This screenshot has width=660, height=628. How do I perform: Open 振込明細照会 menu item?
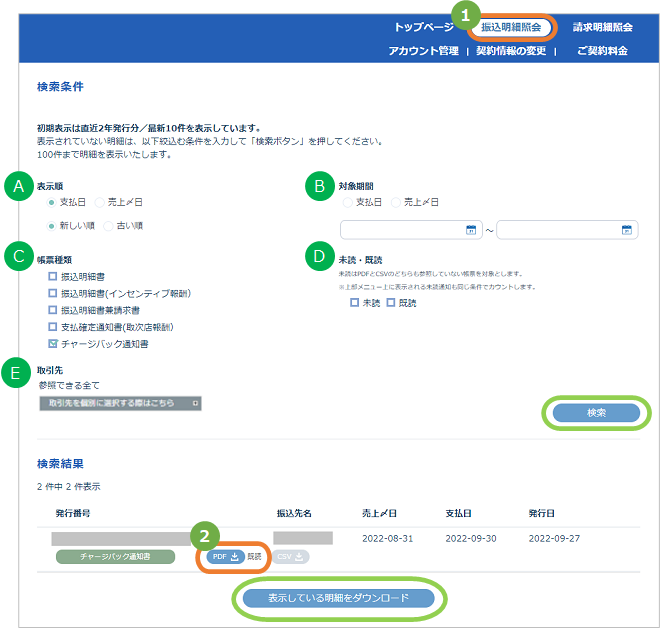[x=511, y=27]
